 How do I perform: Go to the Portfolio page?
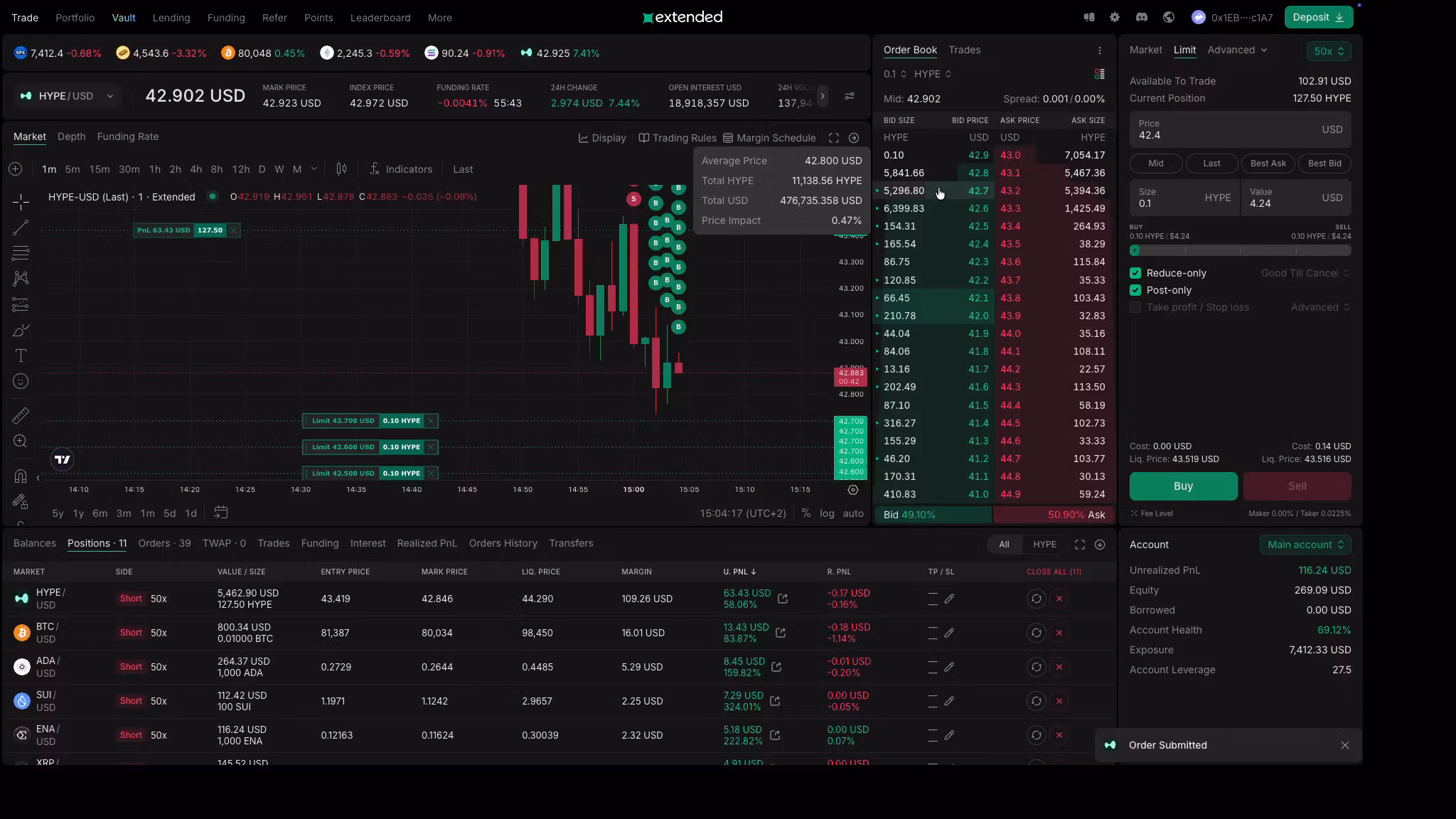(x=75, y=18)
